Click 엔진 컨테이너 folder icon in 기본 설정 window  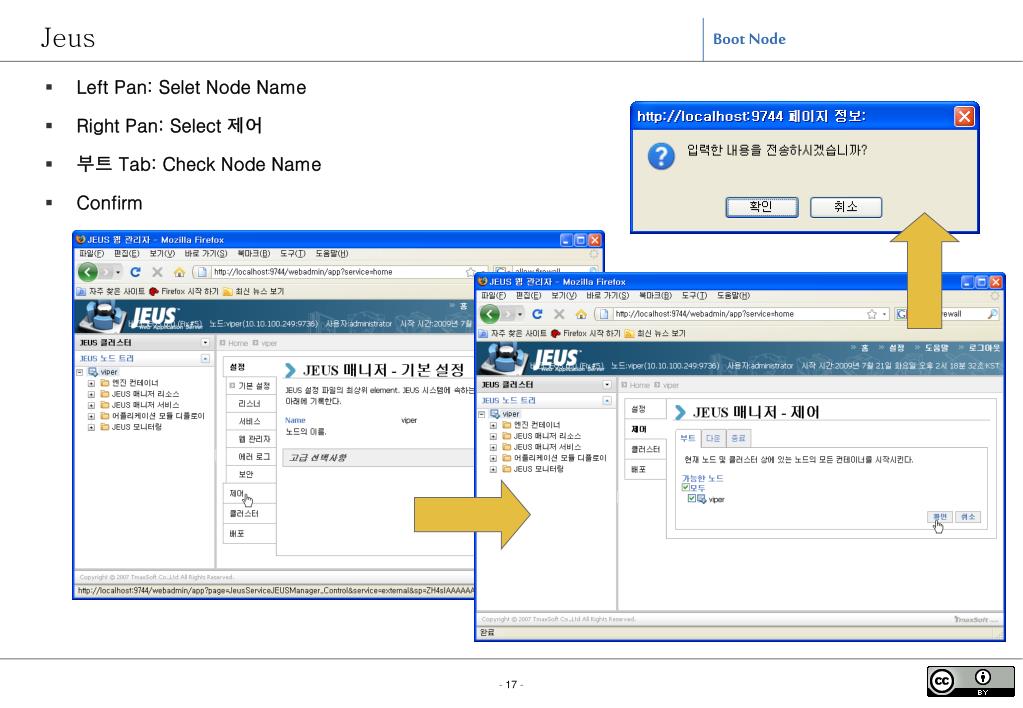(x=104, y=383)
